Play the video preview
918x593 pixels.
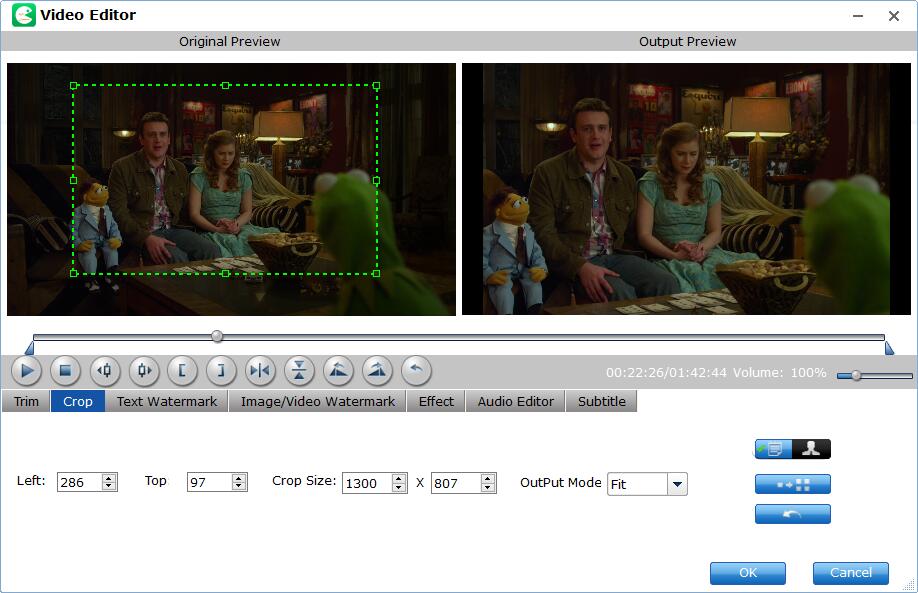point(26,371)
